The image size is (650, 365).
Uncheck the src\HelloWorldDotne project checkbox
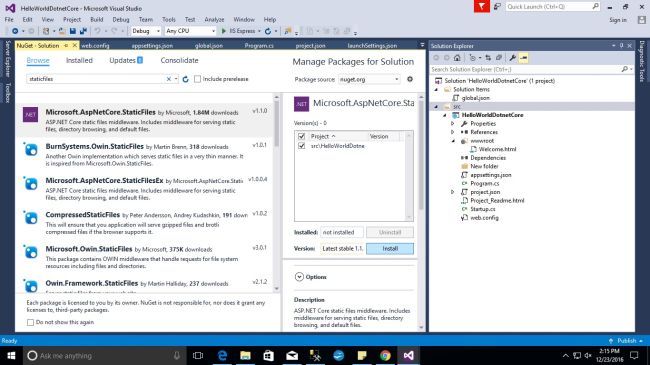pyautogui.click(x=301, y=146)
